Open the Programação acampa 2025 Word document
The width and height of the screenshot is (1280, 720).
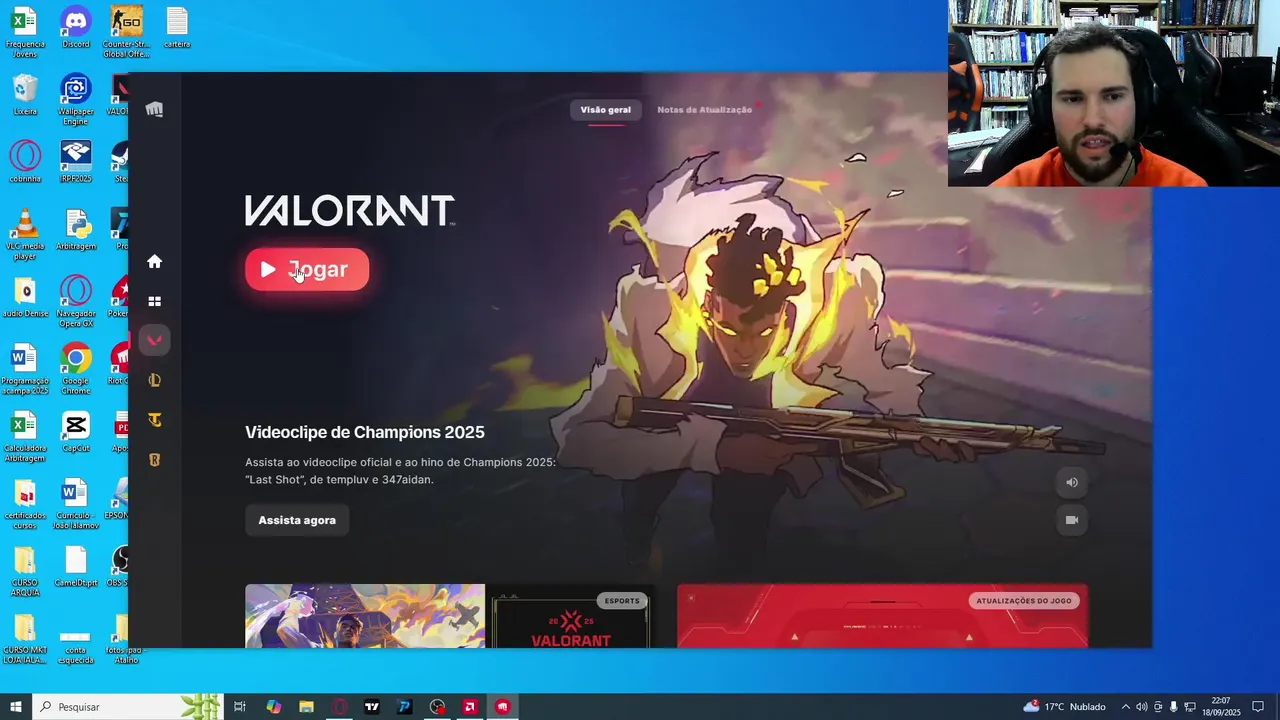pyautogui.click(x=25, y=369)
